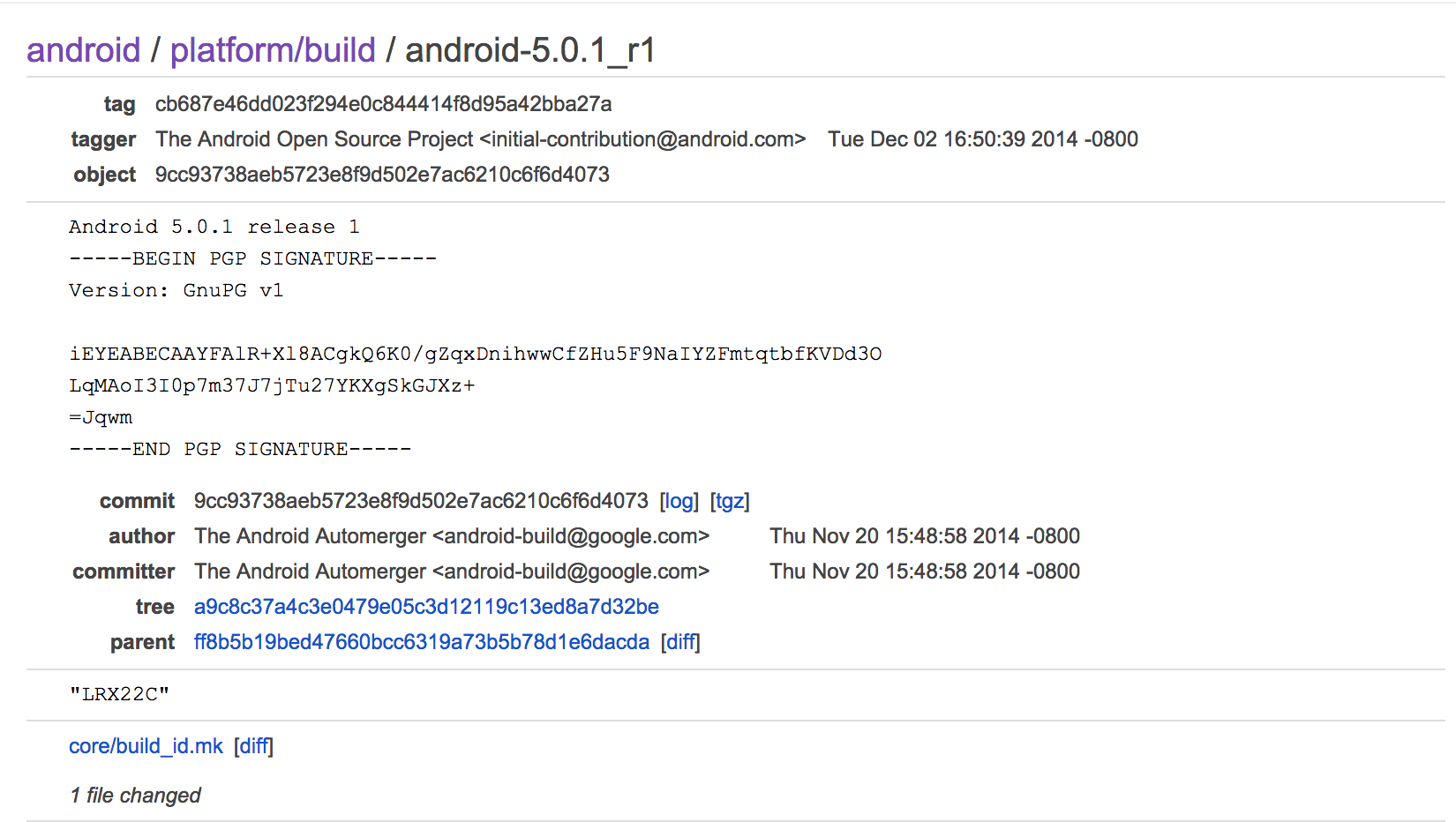The image size is (1456, 822).
Task: Click the 'parent' label
Action: (142, 642)
